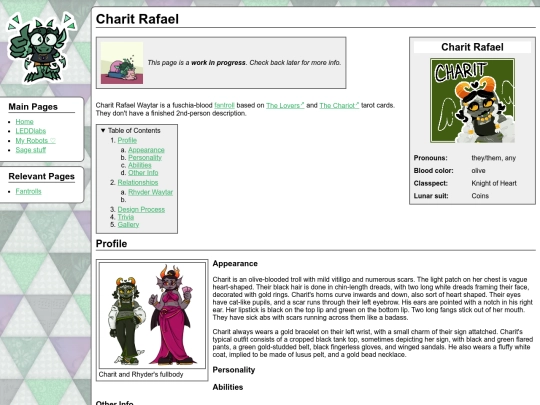Click the caption Charit and Rhyder's fullbody
The image size is (540, 405).
coord(141,374)
